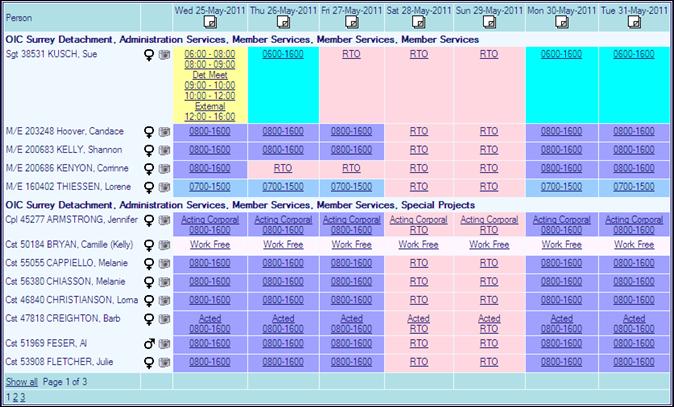Open the day icon under Sat 28-May-2011
The width and height of the screenshot is (674, 407).
tap(418, 22)
